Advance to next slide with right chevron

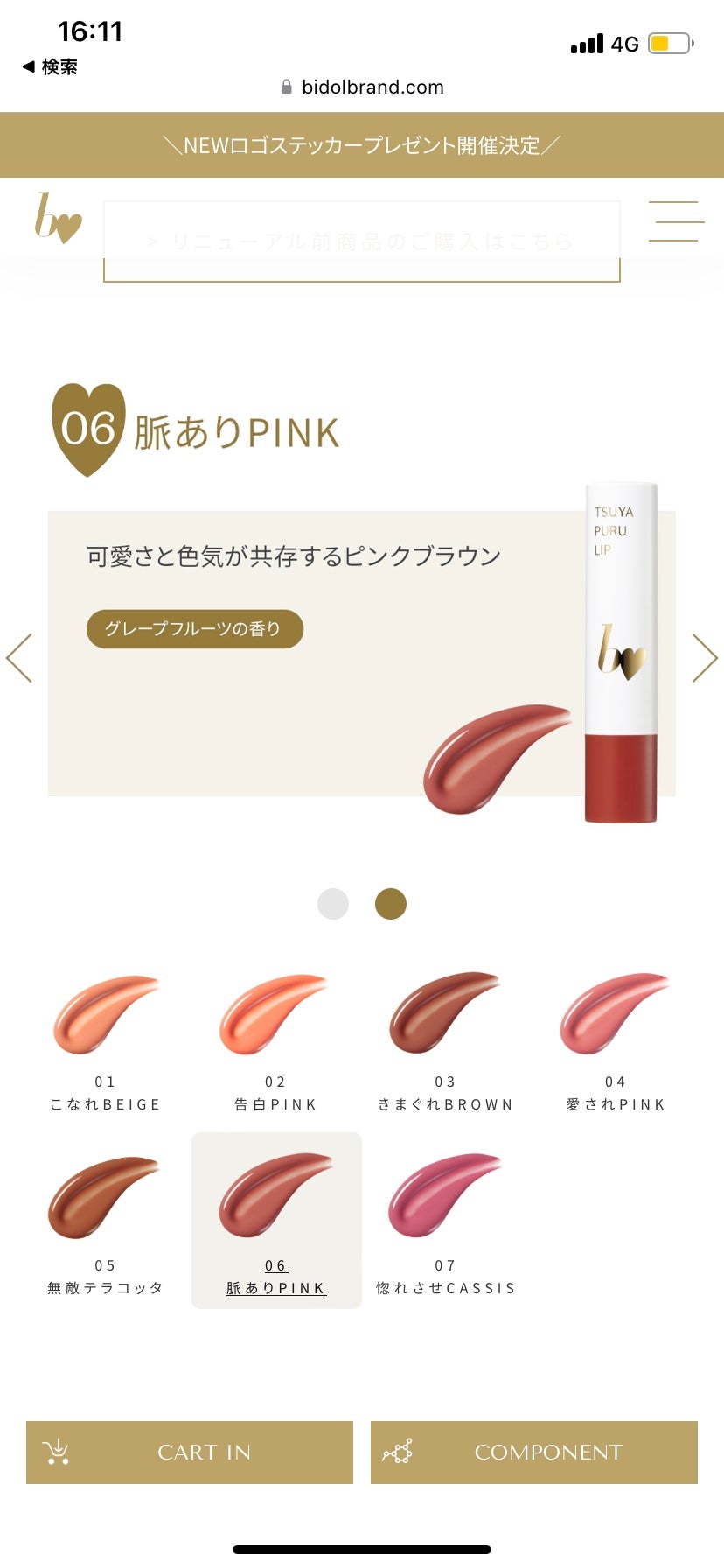pos(705,658)
